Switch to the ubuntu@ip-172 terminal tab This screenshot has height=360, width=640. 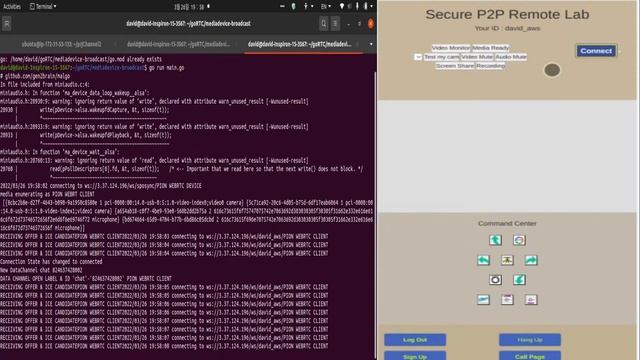(61, 44)
